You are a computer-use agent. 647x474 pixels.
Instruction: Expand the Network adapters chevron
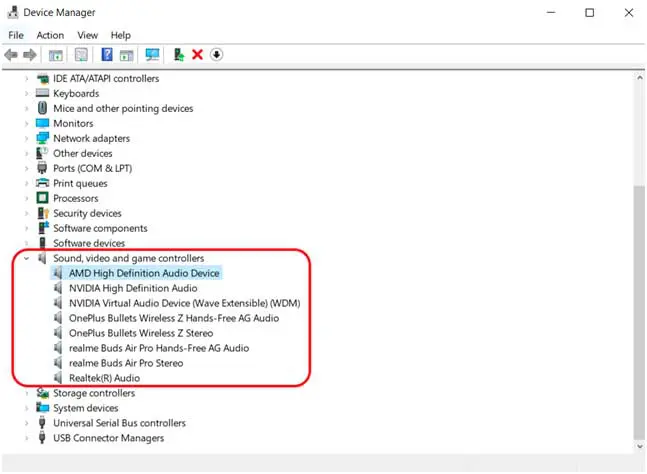tap(26, 138)
